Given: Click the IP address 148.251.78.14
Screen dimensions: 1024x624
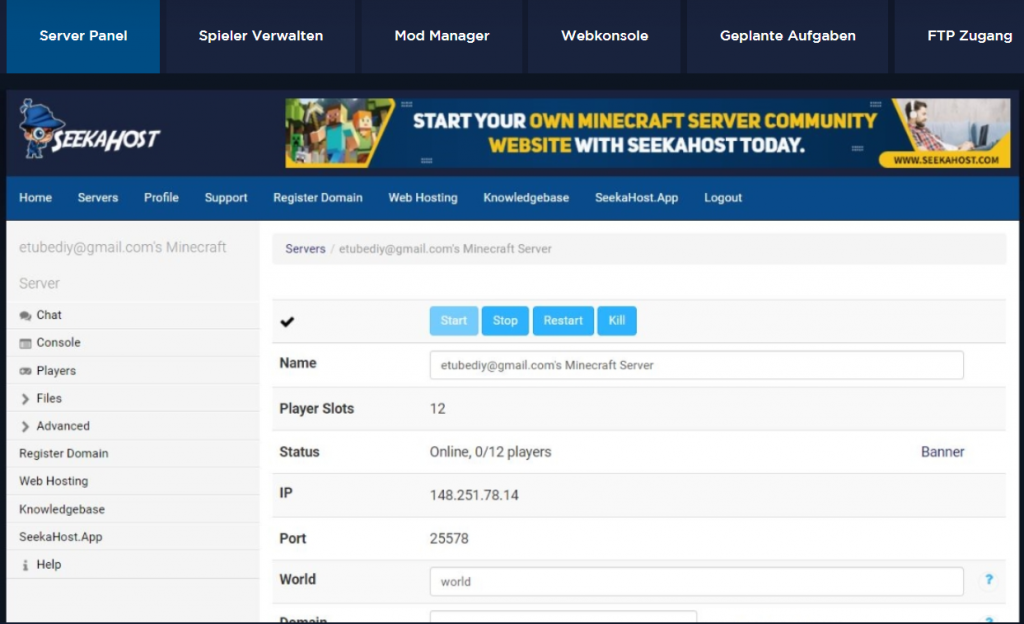Looking at the screenshot, I should click(x=474, y=495).
